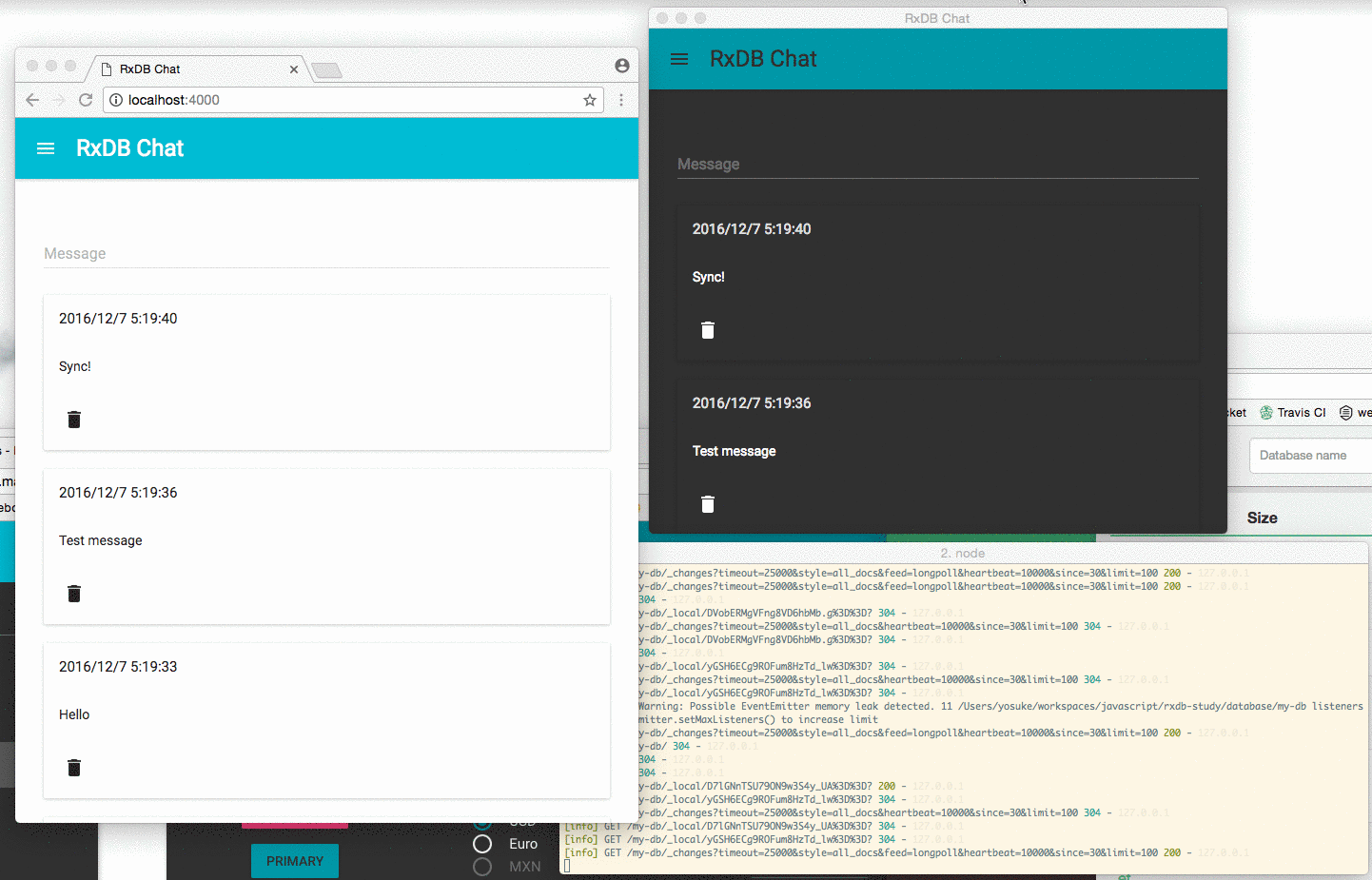The image size is (1372, 880).
Task: View site information icon in address bar
Action: 116,100
